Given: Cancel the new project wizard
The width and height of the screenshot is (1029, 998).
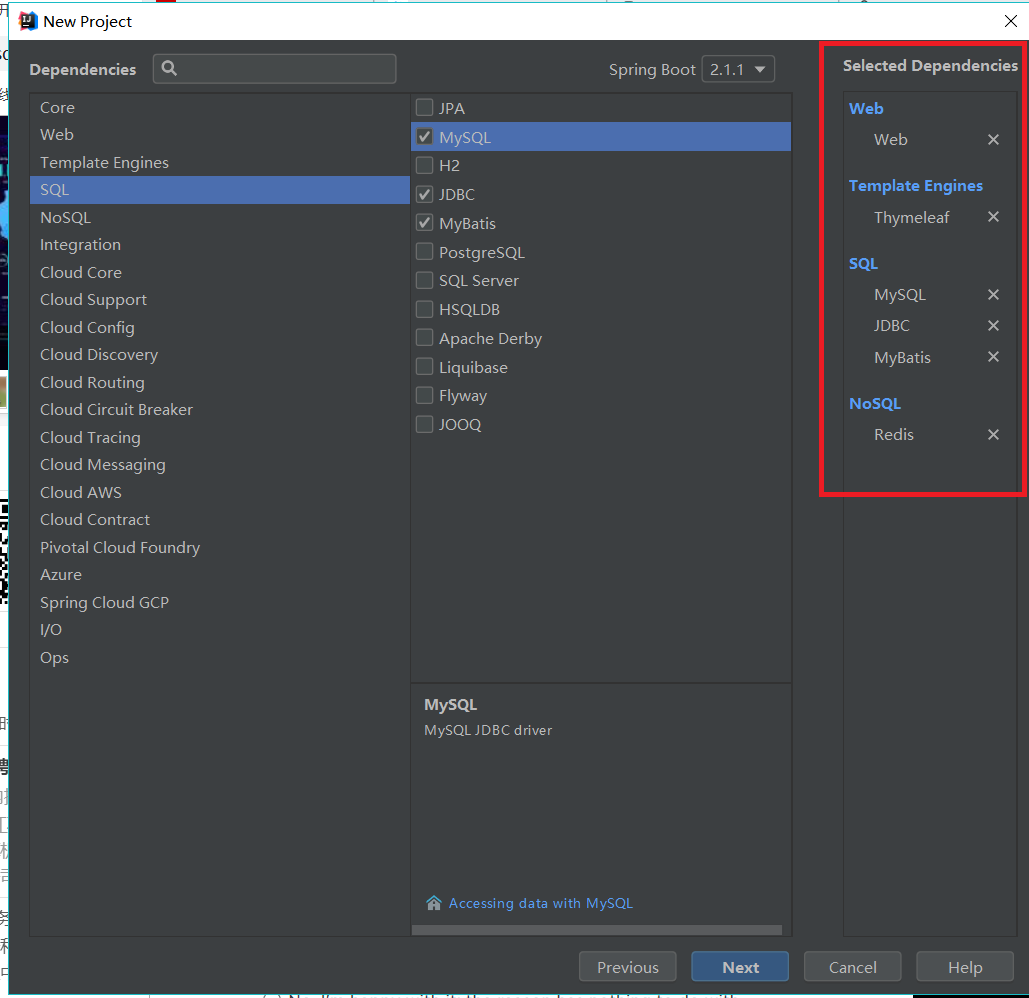Looking at the screenshot, I should [852, 967].
